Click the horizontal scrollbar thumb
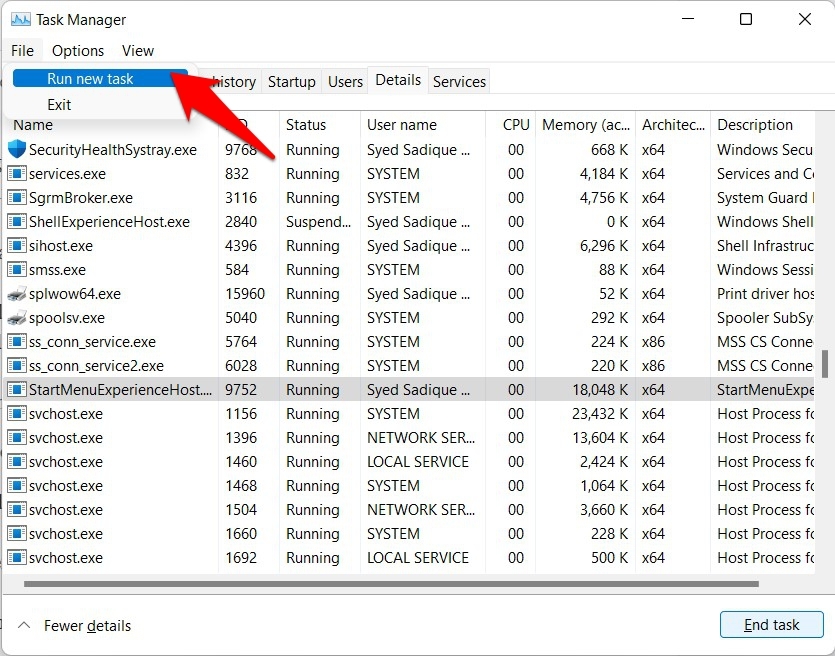Image resolution: width=835 pixels, height=656 pixels. pyautogui.click(x=391, y=584)
